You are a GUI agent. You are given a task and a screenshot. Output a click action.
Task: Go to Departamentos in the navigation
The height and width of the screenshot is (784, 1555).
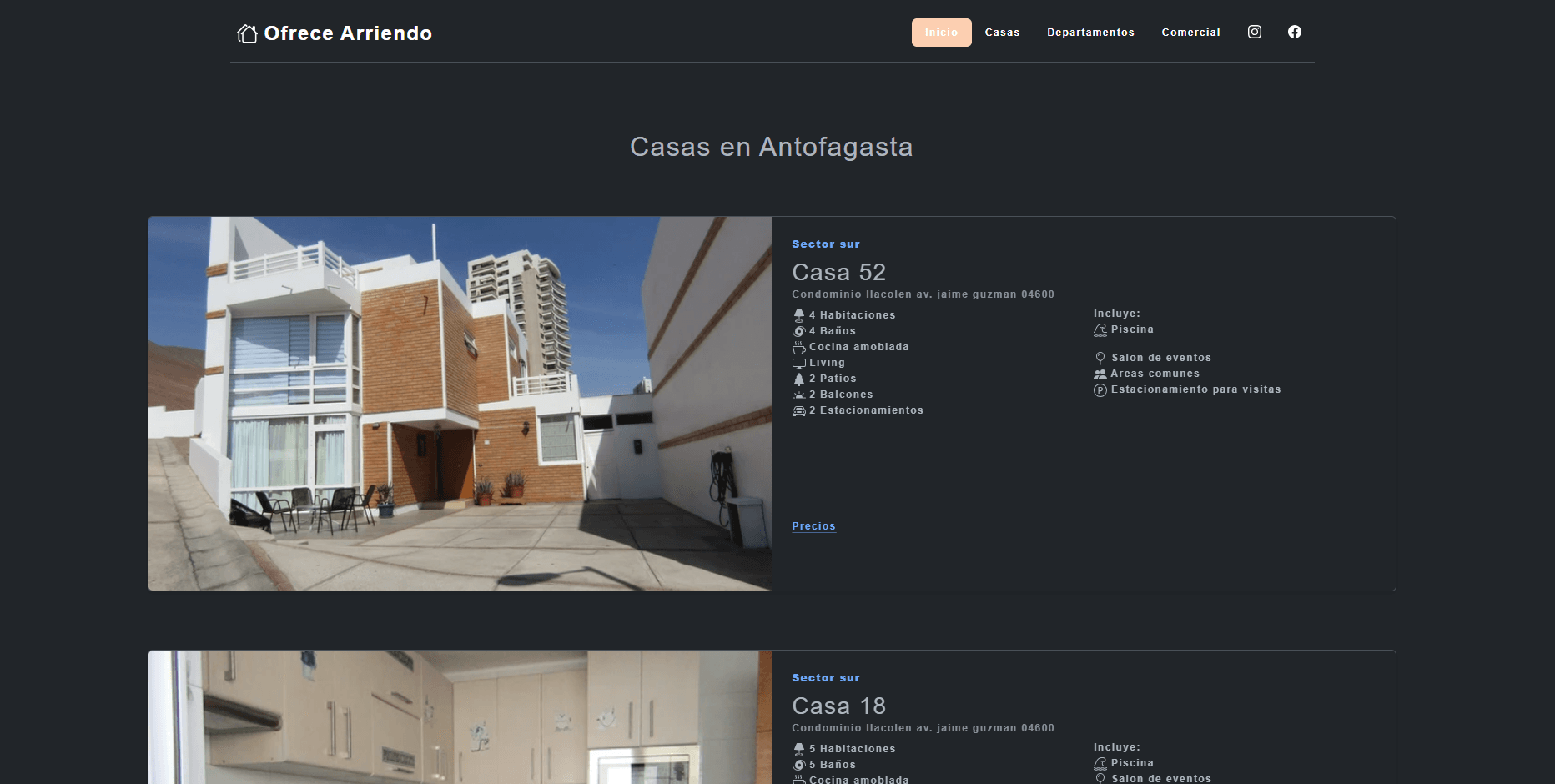[x=1090, y=33]
